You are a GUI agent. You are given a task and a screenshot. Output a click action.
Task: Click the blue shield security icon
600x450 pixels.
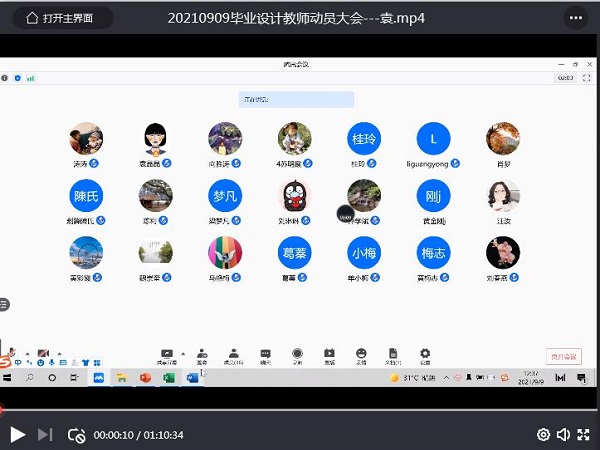point(18,78)
